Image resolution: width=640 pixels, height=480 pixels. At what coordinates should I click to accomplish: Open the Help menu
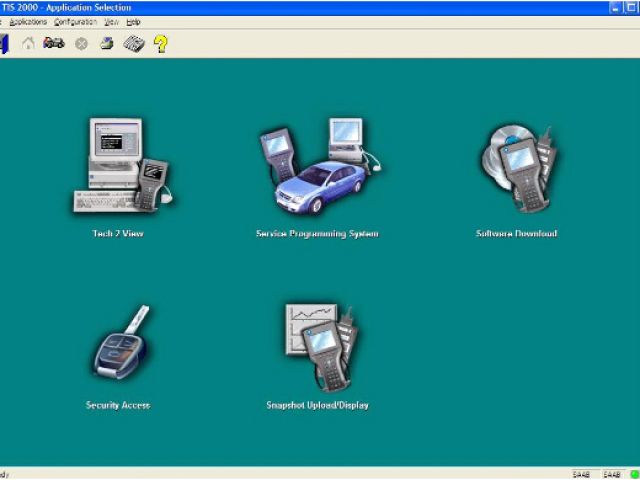point(133,22)
